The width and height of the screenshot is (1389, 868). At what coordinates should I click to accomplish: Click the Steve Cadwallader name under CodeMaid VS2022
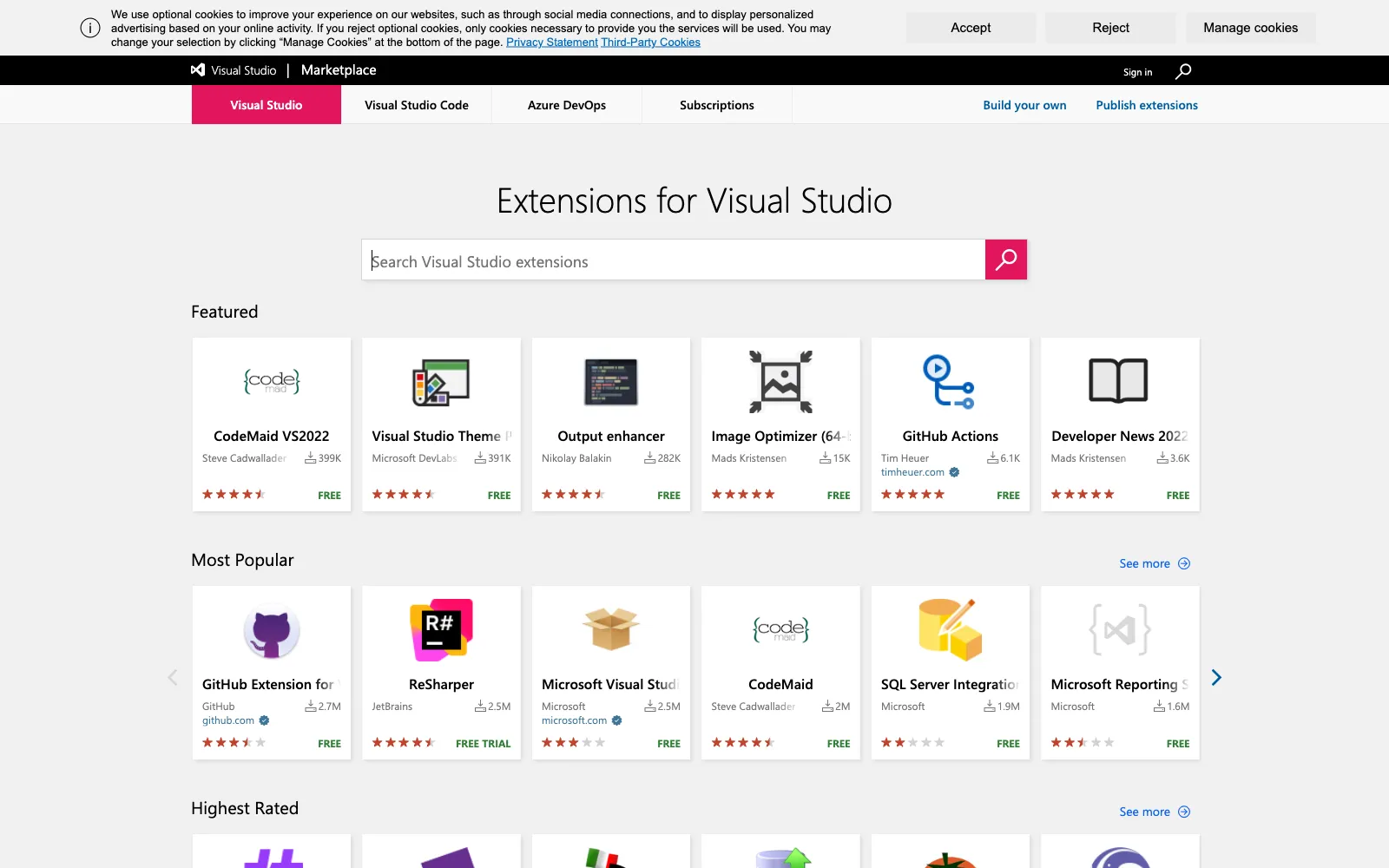point(244,458)
